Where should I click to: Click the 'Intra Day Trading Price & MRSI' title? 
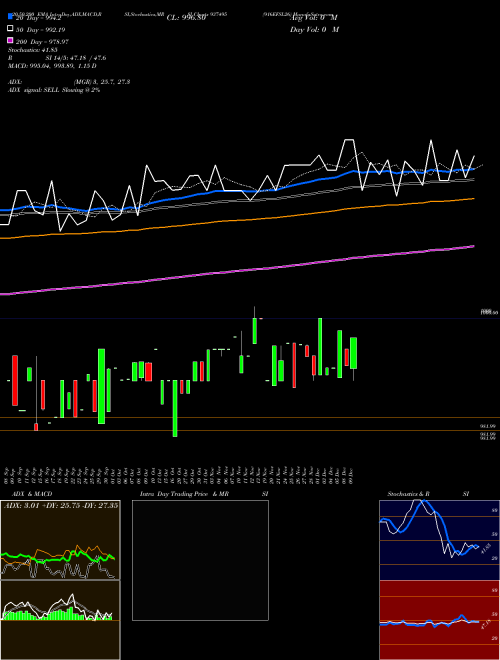click(x=204, y=494)
